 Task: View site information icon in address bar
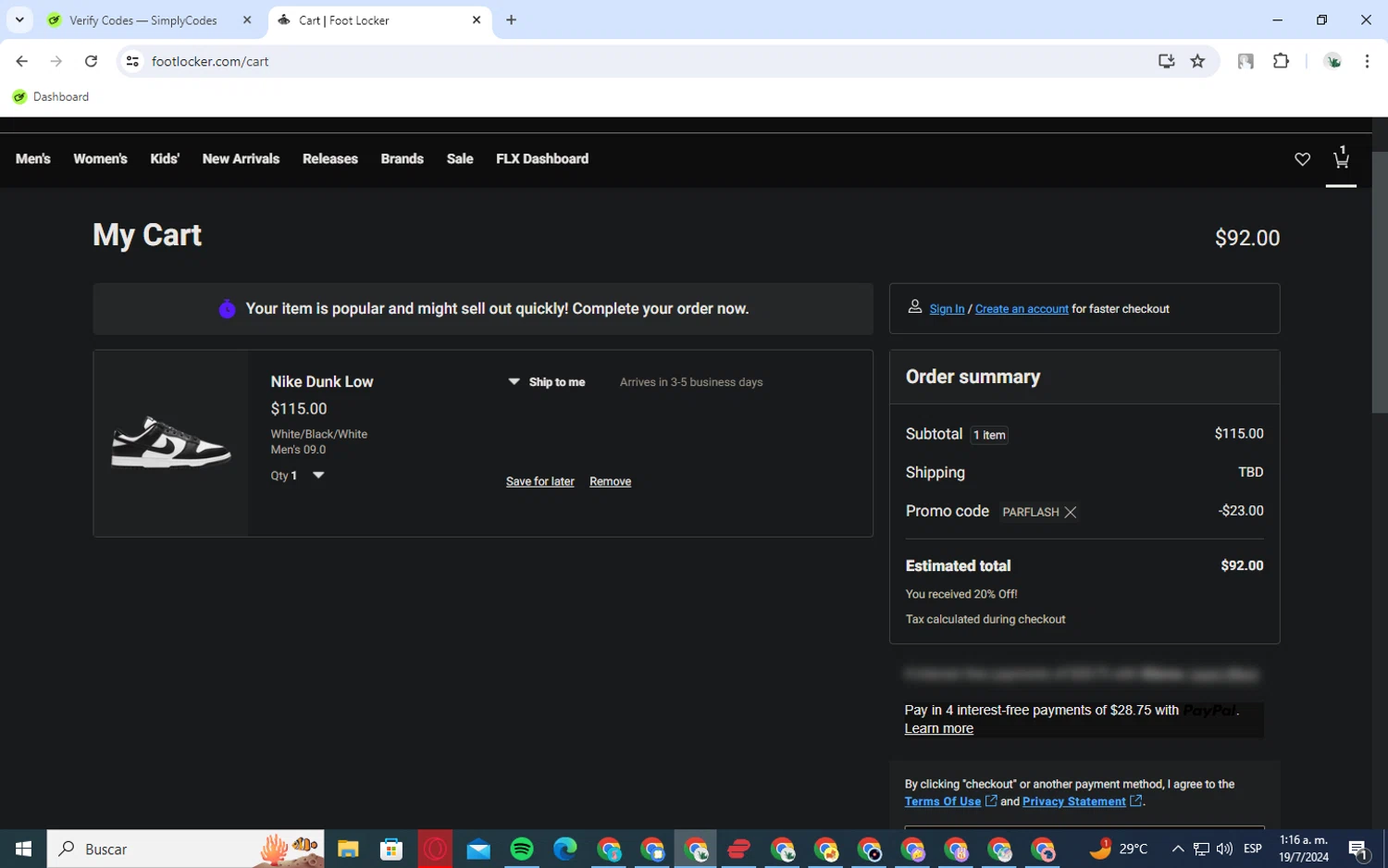click(x=133, y=61)
